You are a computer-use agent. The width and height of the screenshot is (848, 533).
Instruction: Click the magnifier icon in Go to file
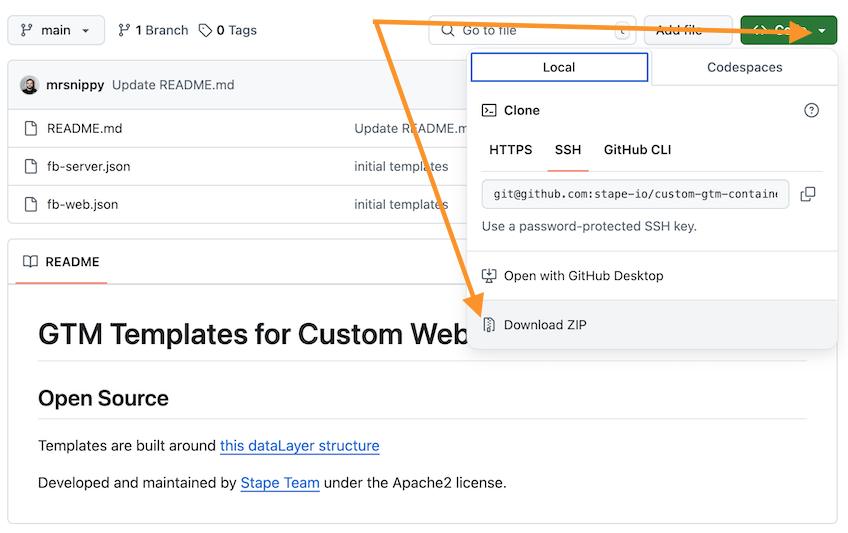coord(447,30)
